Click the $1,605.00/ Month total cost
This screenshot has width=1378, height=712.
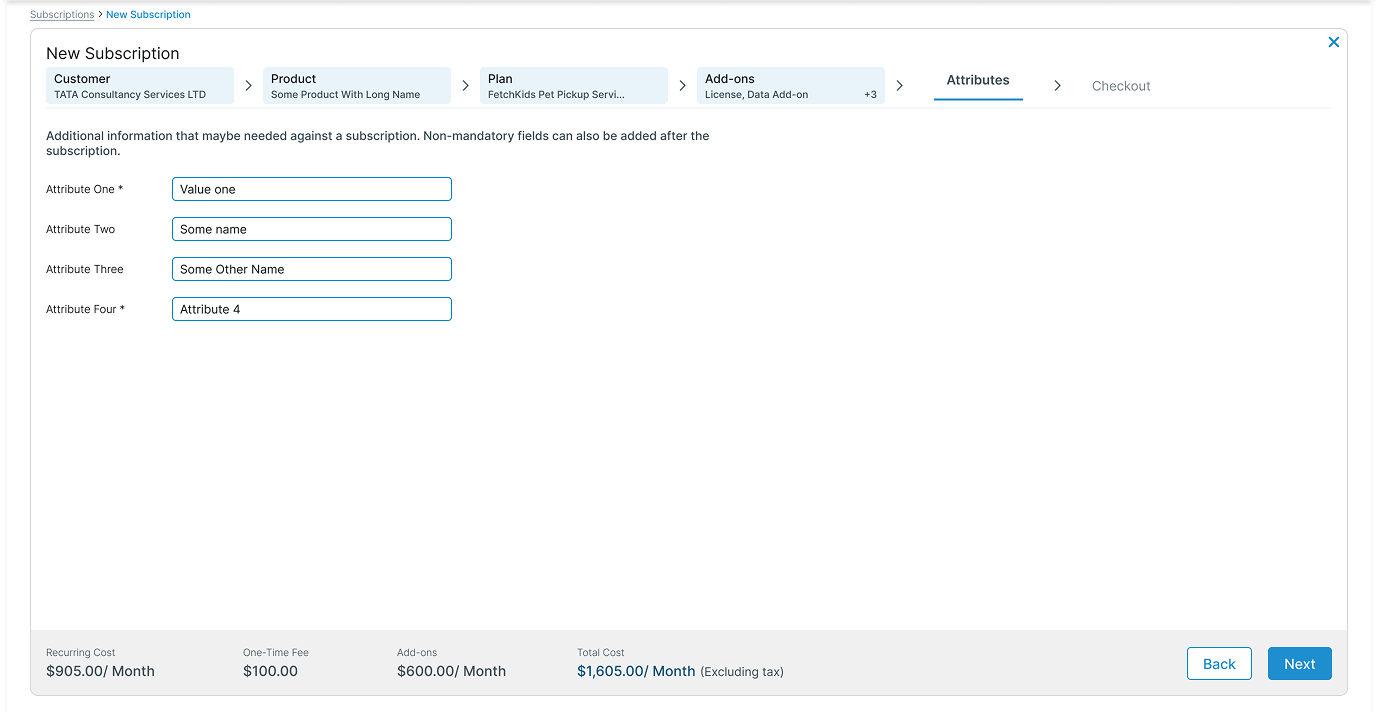[x=636, y=671]
